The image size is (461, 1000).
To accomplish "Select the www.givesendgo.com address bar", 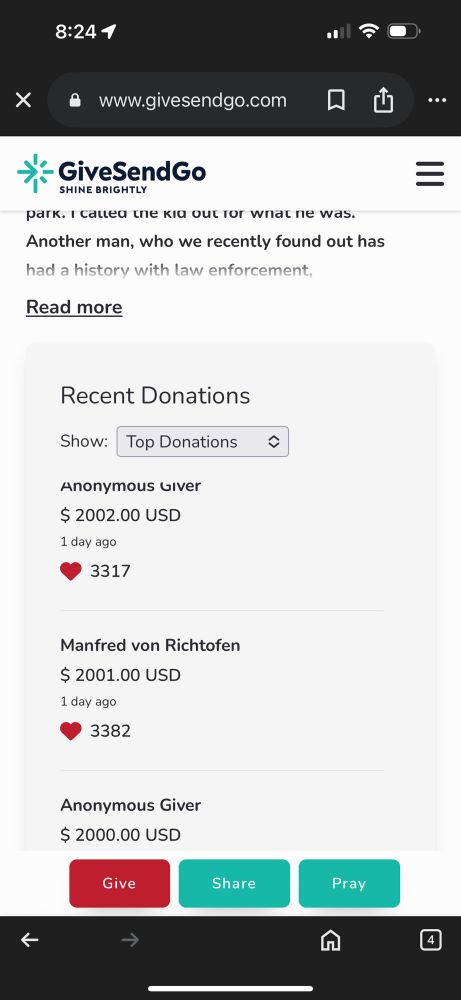I will click(193, 100).
